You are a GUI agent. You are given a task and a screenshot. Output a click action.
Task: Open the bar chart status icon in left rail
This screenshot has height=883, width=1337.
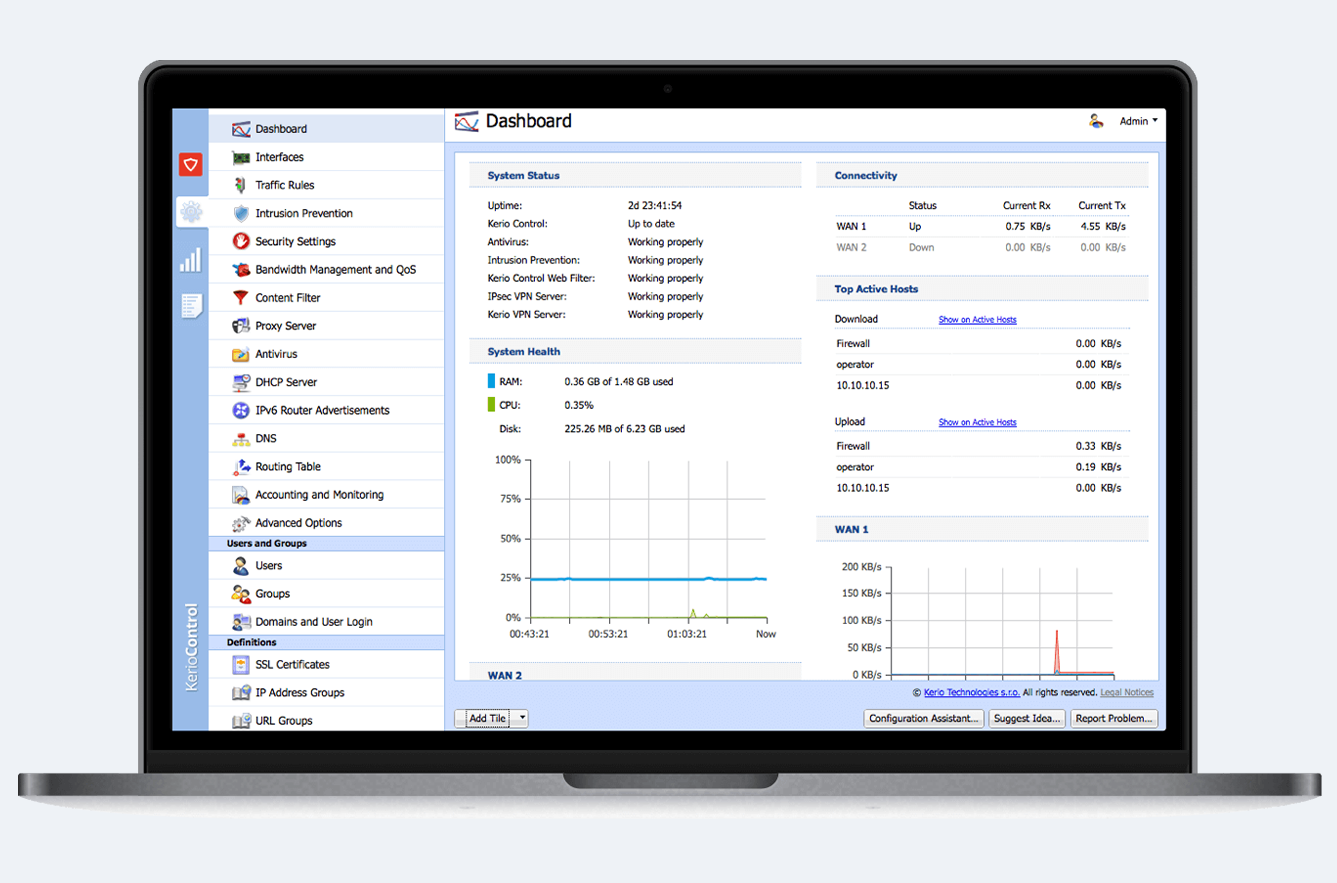pos(191,260)
